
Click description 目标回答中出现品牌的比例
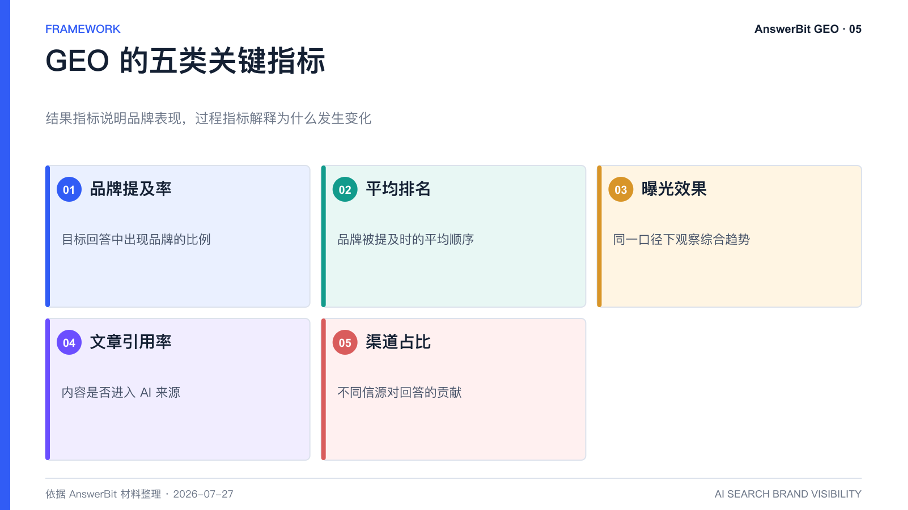click(136, 240)
